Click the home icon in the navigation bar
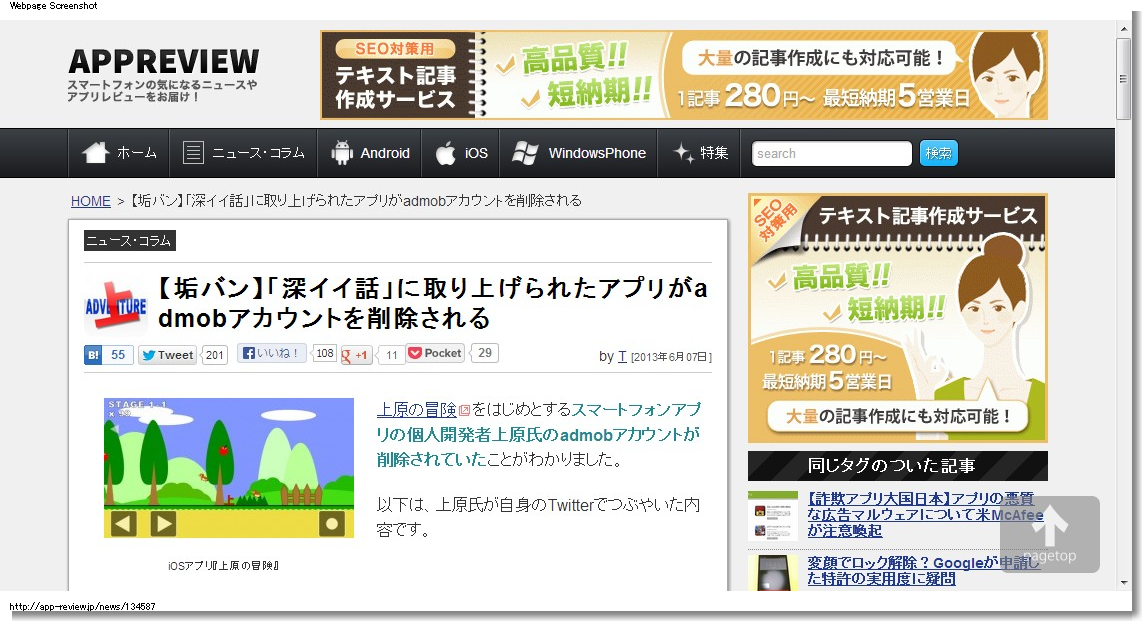 pyautogui.click(x=95, y=152)
